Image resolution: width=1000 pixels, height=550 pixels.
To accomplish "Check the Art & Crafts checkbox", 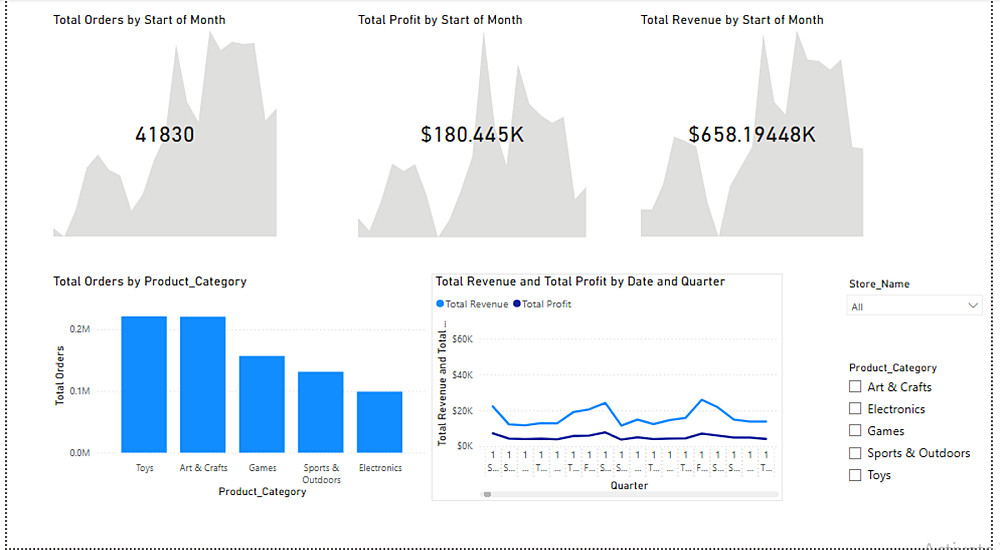I will click(855, 387).
